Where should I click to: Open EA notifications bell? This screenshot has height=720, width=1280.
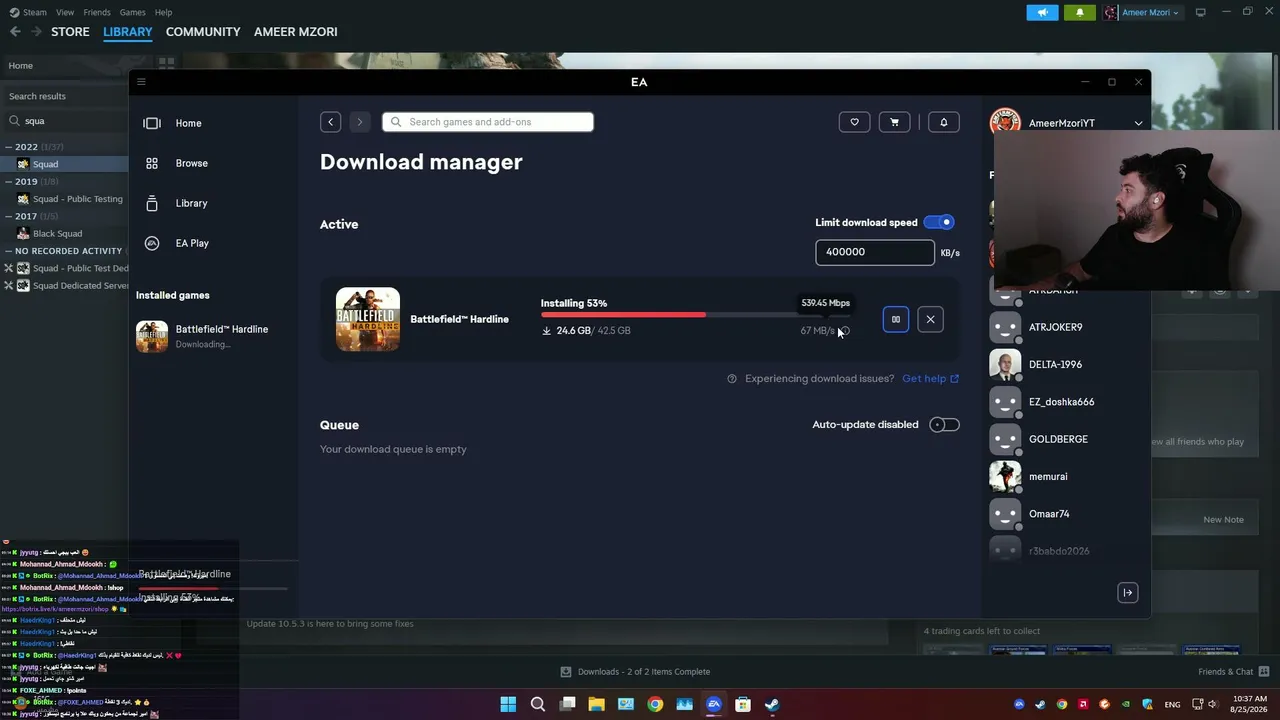[943, 122]
